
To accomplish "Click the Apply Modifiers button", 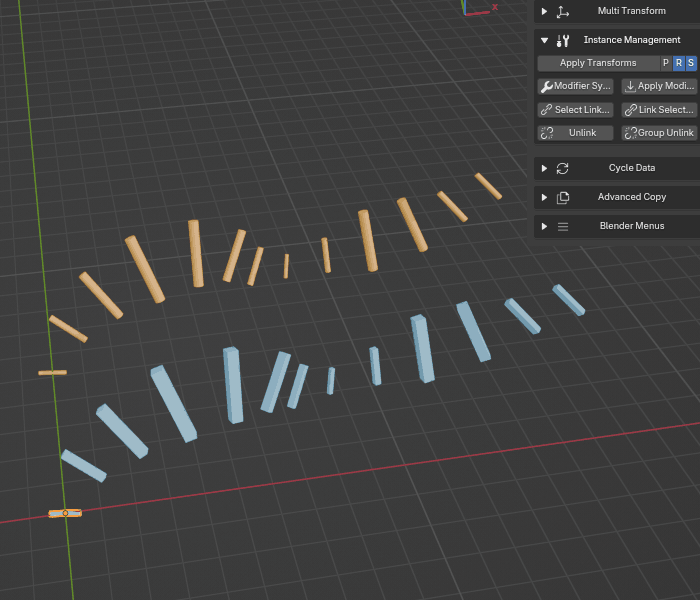I will point(659,86).
